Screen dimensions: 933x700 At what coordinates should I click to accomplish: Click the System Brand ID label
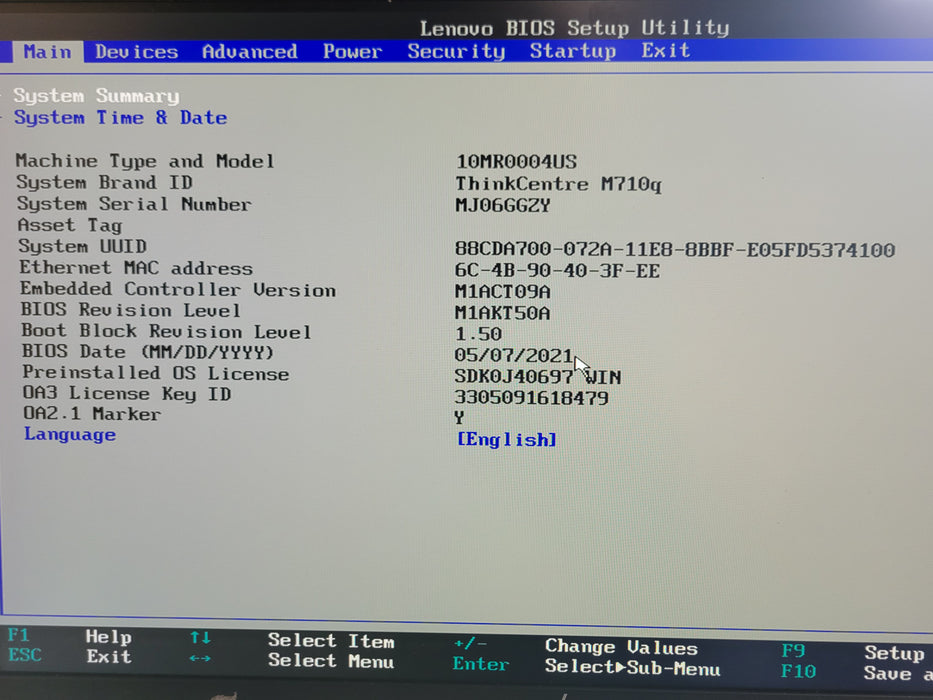[x=104, y=182]
